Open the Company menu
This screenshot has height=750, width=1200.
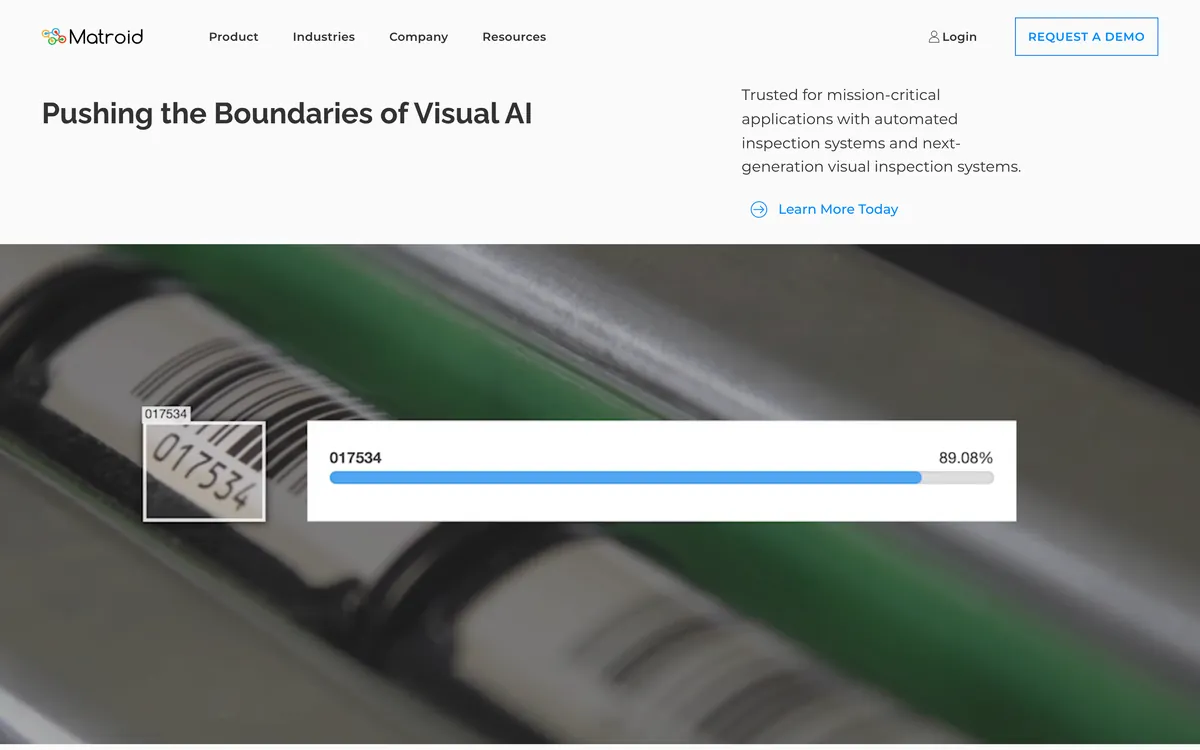pos(419,37)
